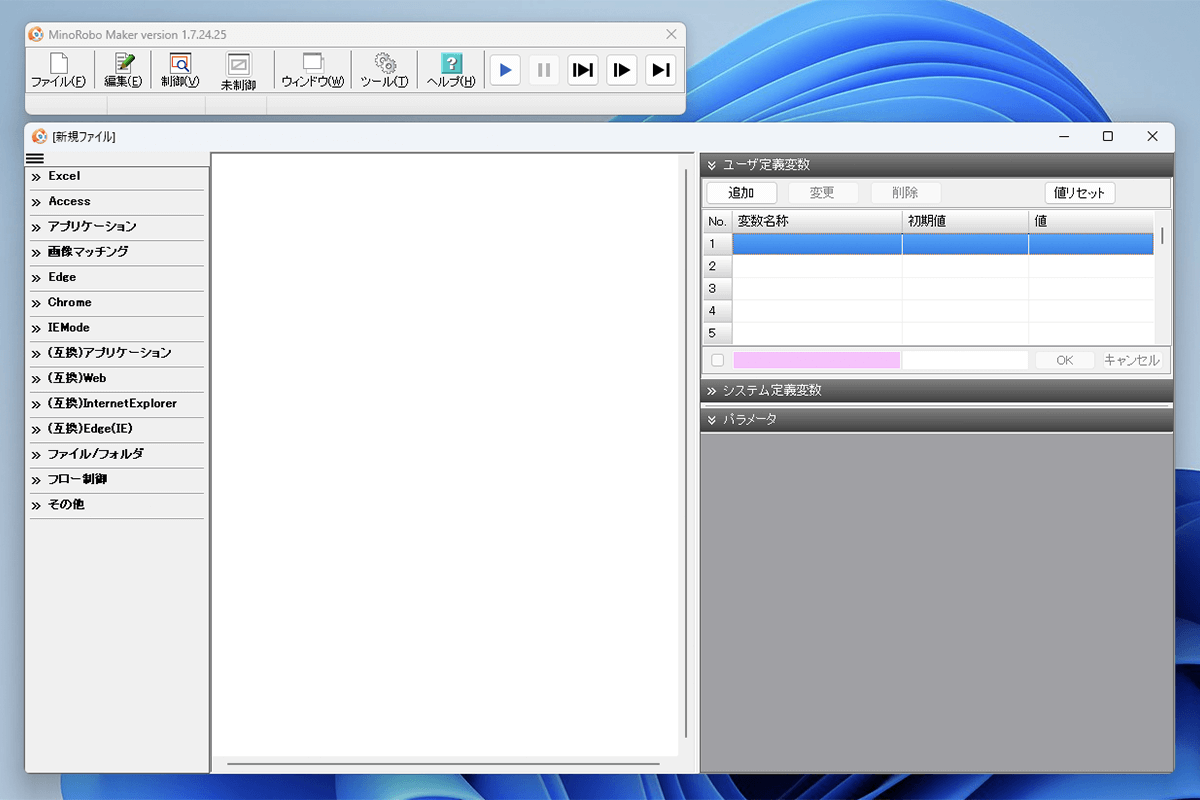Click the 初期値 column header
This screenshot has width=1200, height=800.
[x=965, y=221]
